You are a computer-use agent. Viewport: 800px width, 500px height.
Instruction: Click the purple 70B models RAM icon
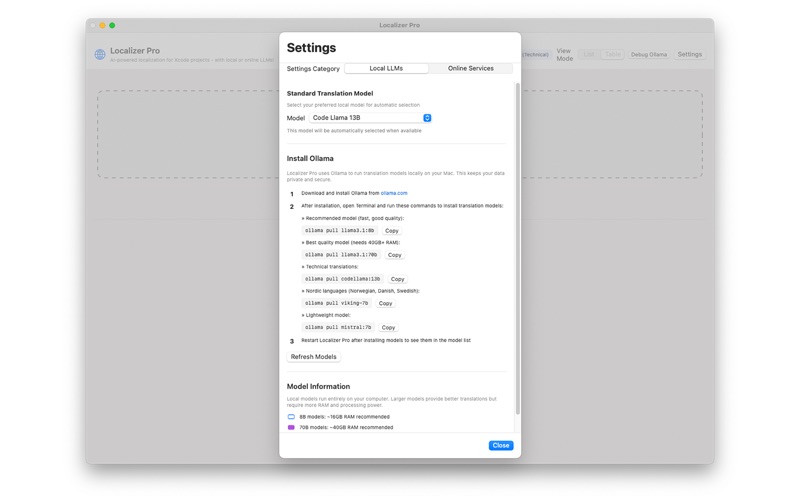tap(291, 428)
